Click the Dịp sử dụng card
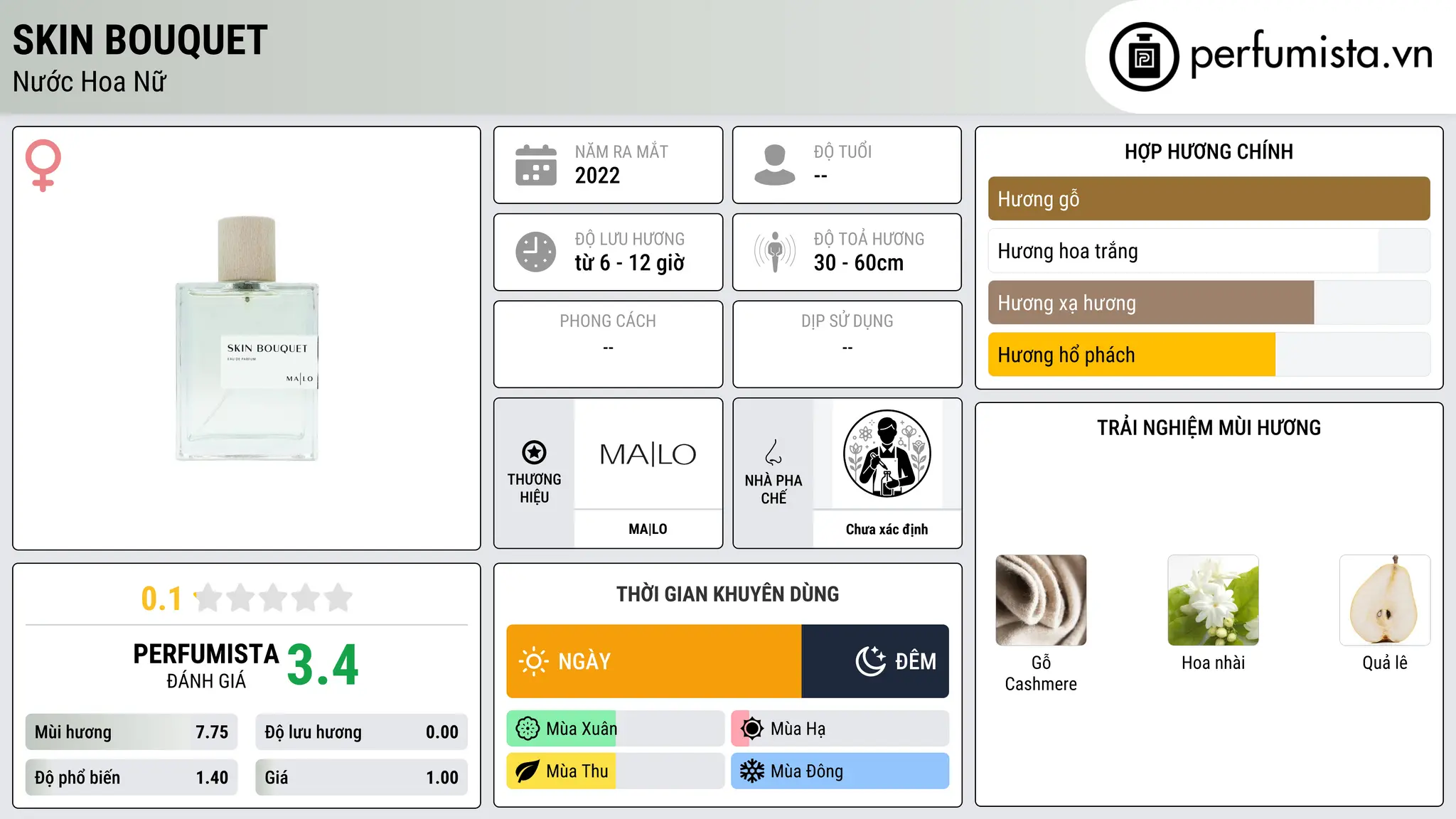The height and width of the screenshot is (819, 1456). [847, 344]
